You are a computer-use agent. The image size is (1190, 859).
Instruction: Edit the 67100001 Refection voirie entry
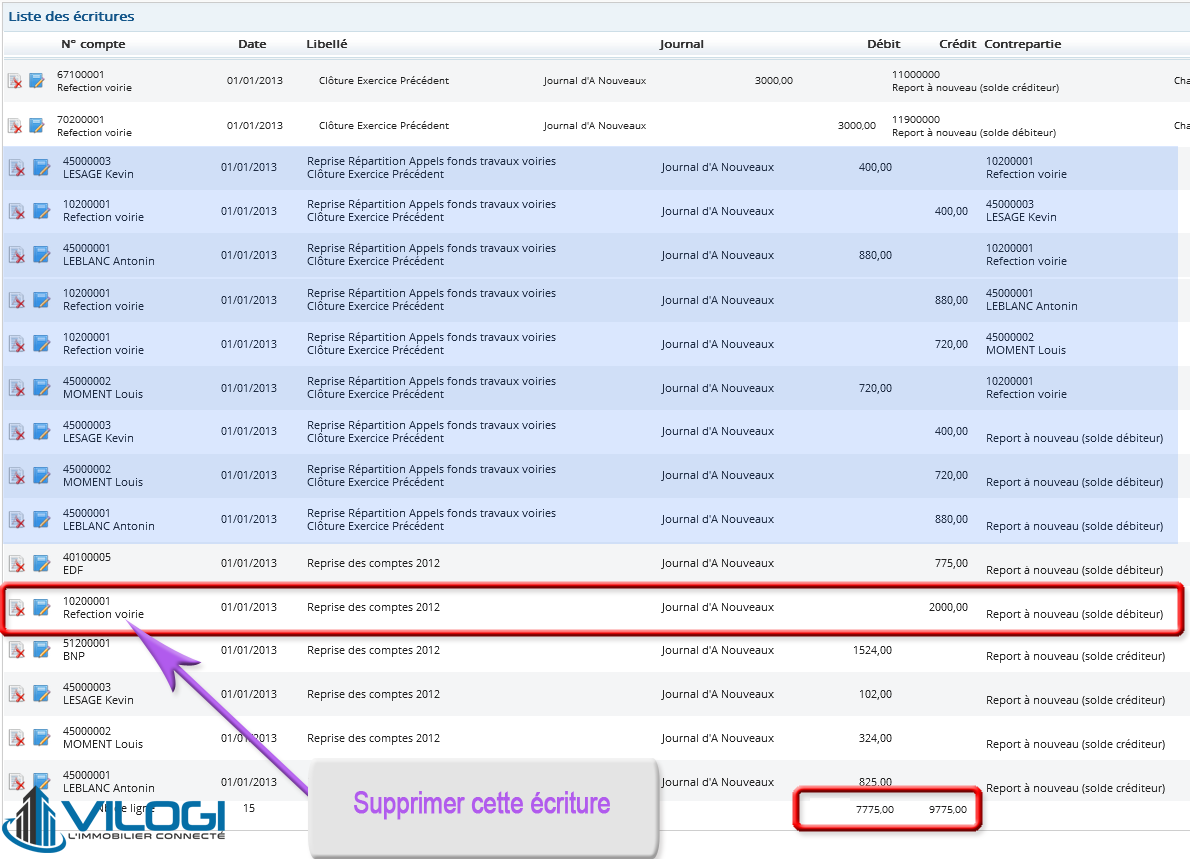[37, 80]
